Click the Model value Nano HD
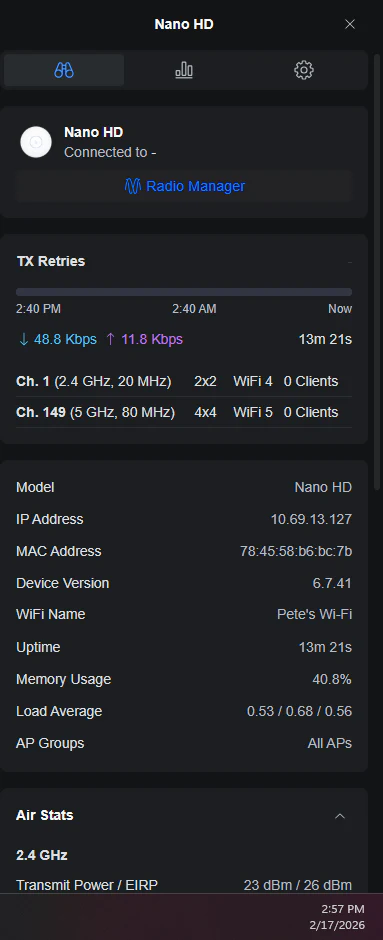 [323, 487]
